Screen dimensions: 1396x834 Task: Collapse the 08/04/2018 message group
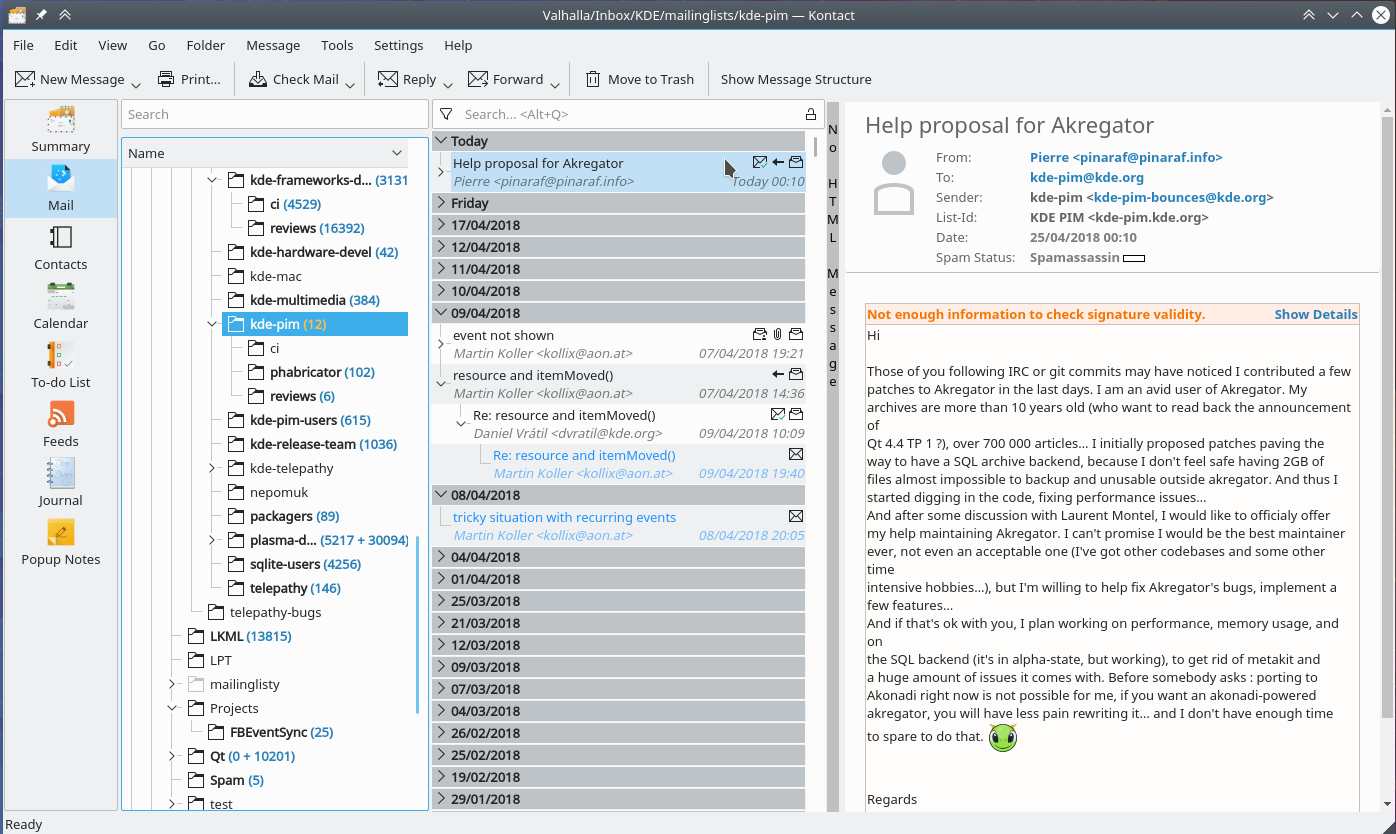(x=441, y=495)
